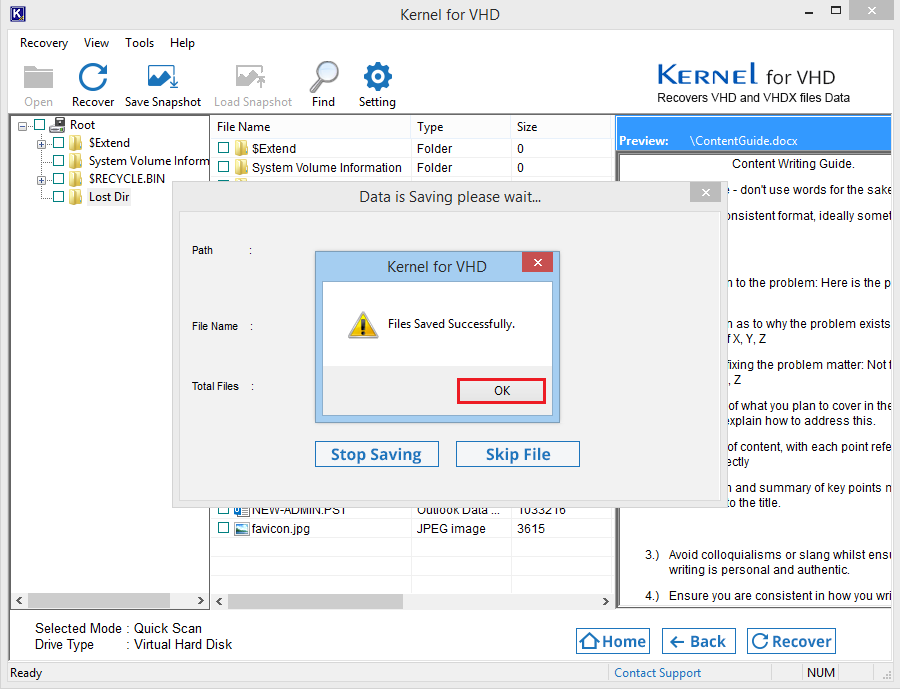Open the Tools menu
This screenshot has height=689, width=900.
point(139,43)
